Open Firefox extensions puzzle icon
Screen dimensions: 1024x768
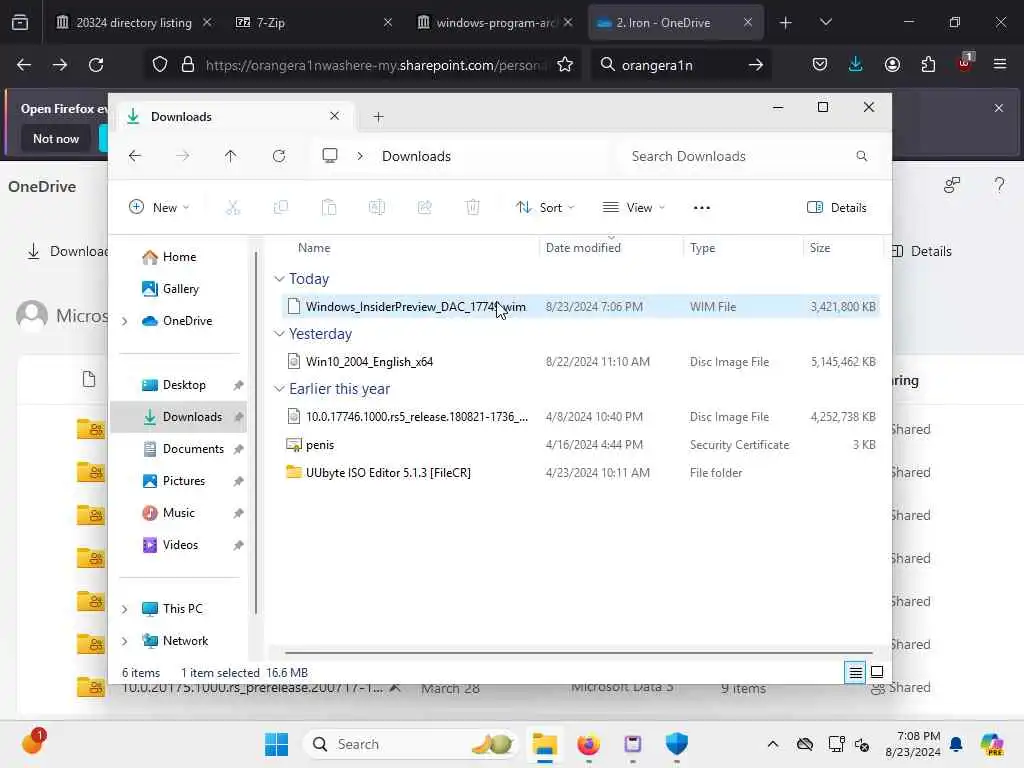[x=928, y=65]
